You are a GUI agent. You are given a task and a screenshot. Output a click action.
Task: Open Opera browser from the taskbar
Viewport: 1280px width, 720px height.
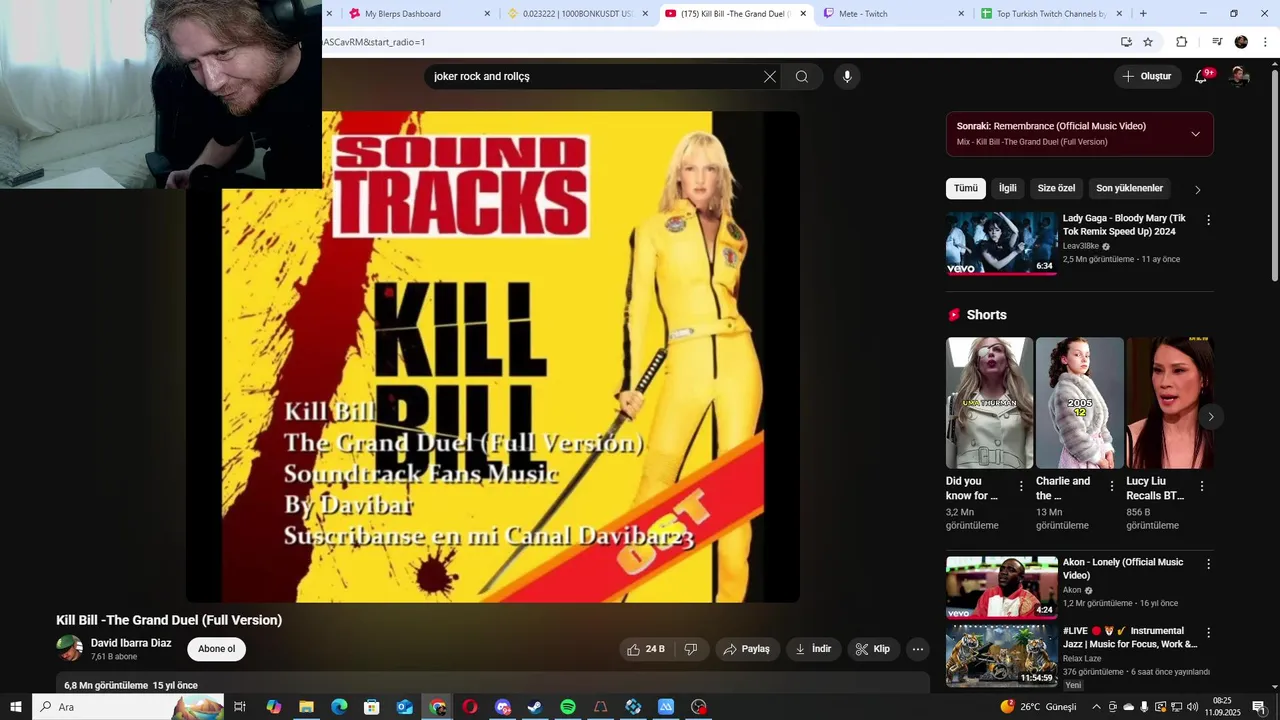click(470, 707)
